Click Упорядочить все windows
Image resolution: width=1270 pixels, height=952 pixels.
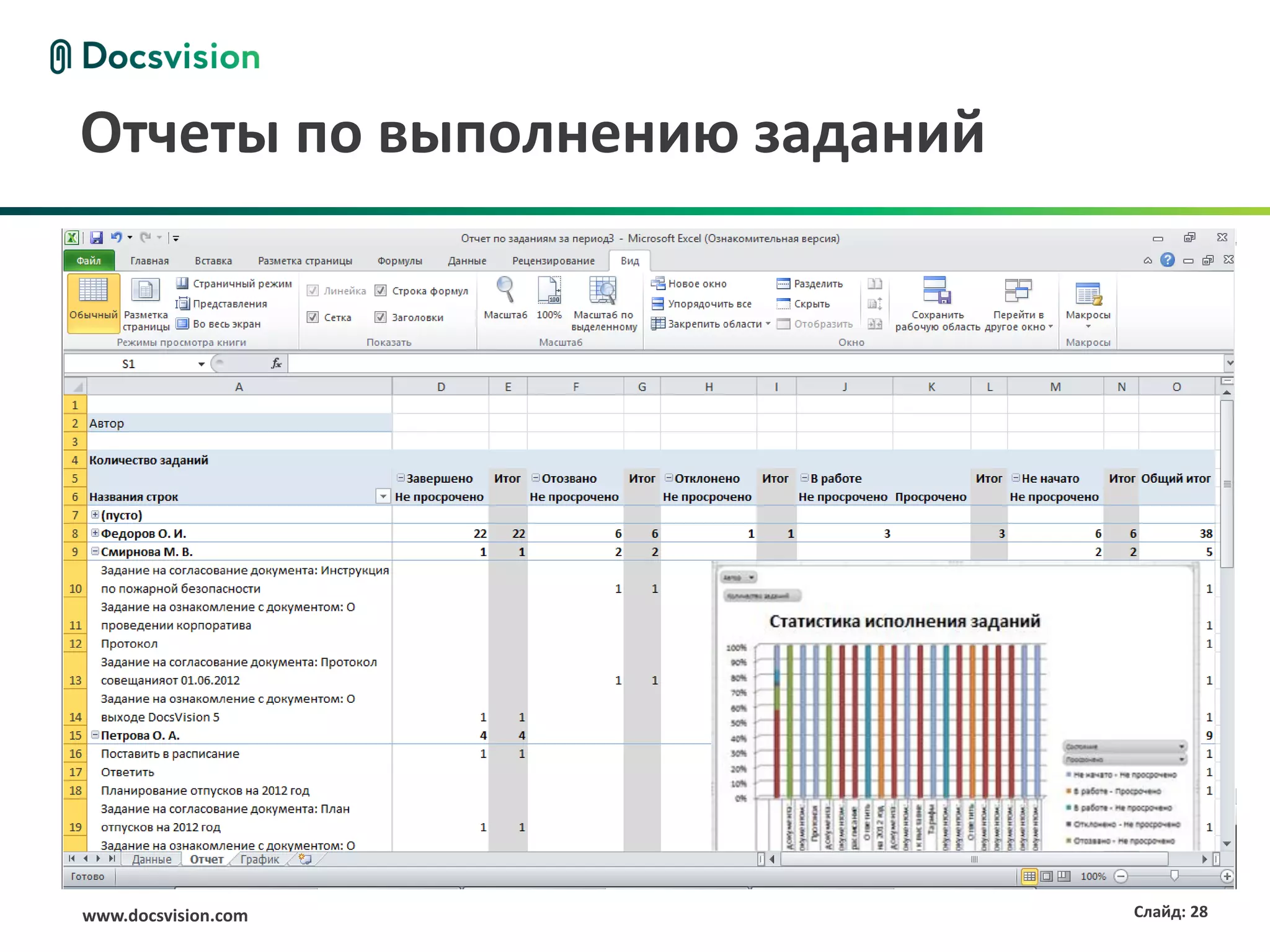(x=701, y=304)
